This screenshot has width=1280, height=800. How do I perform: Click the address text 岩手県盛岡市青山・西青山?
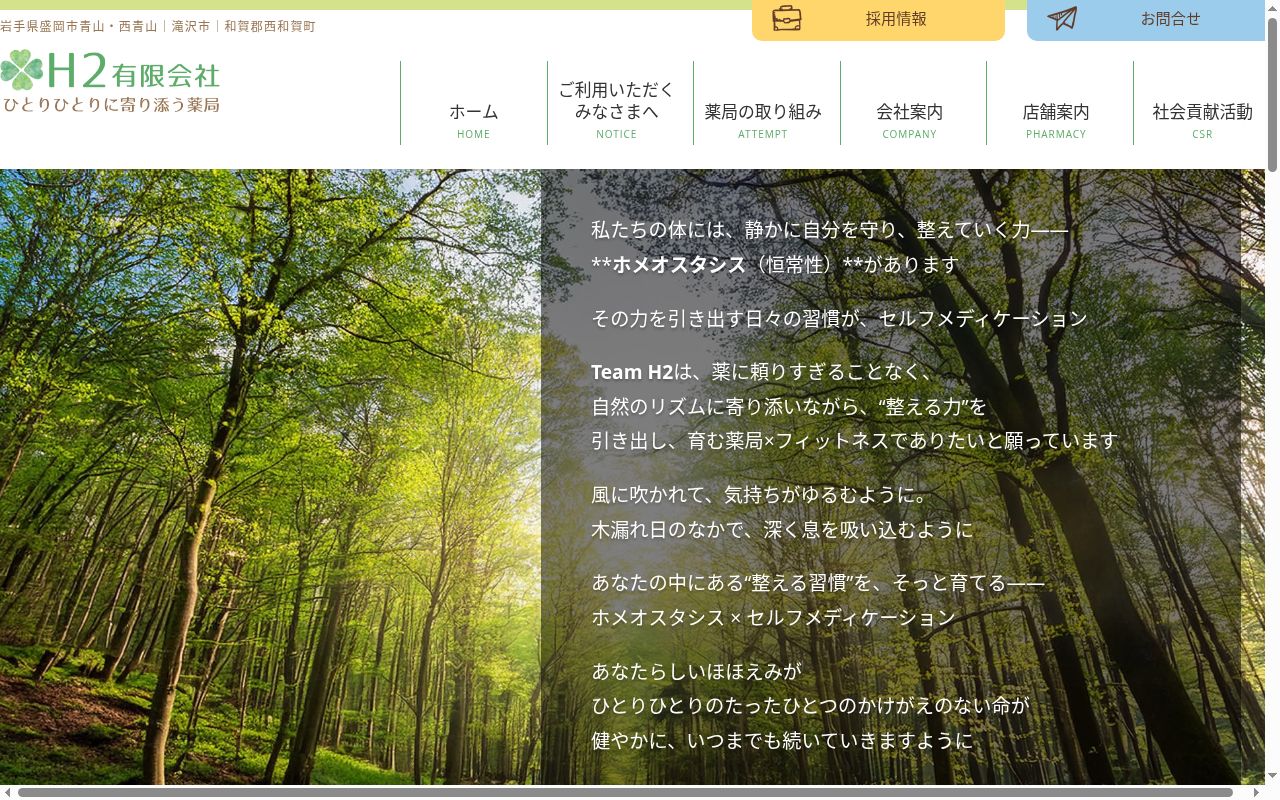(79, 26)
